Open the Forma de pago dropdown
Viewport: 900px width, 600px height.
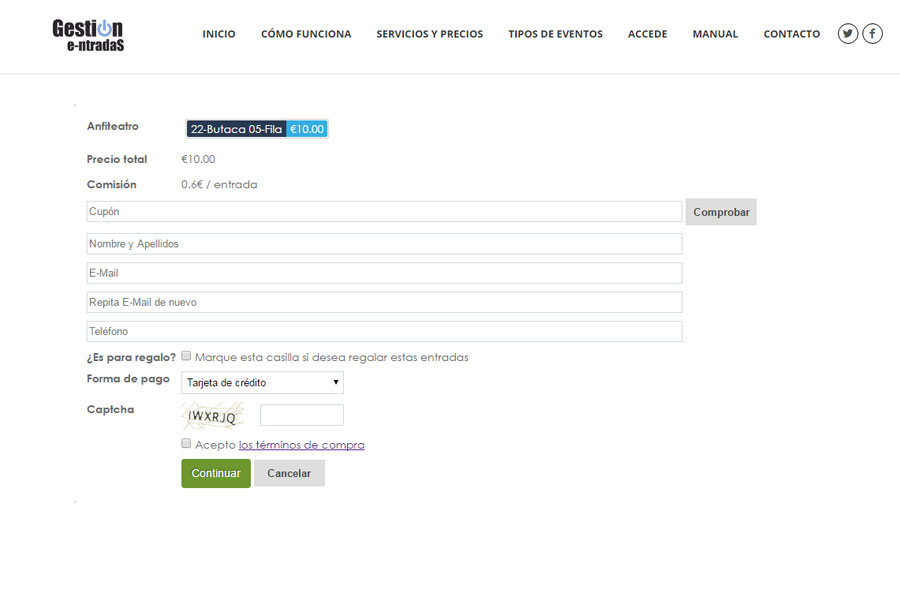click(x=262, y=382)
